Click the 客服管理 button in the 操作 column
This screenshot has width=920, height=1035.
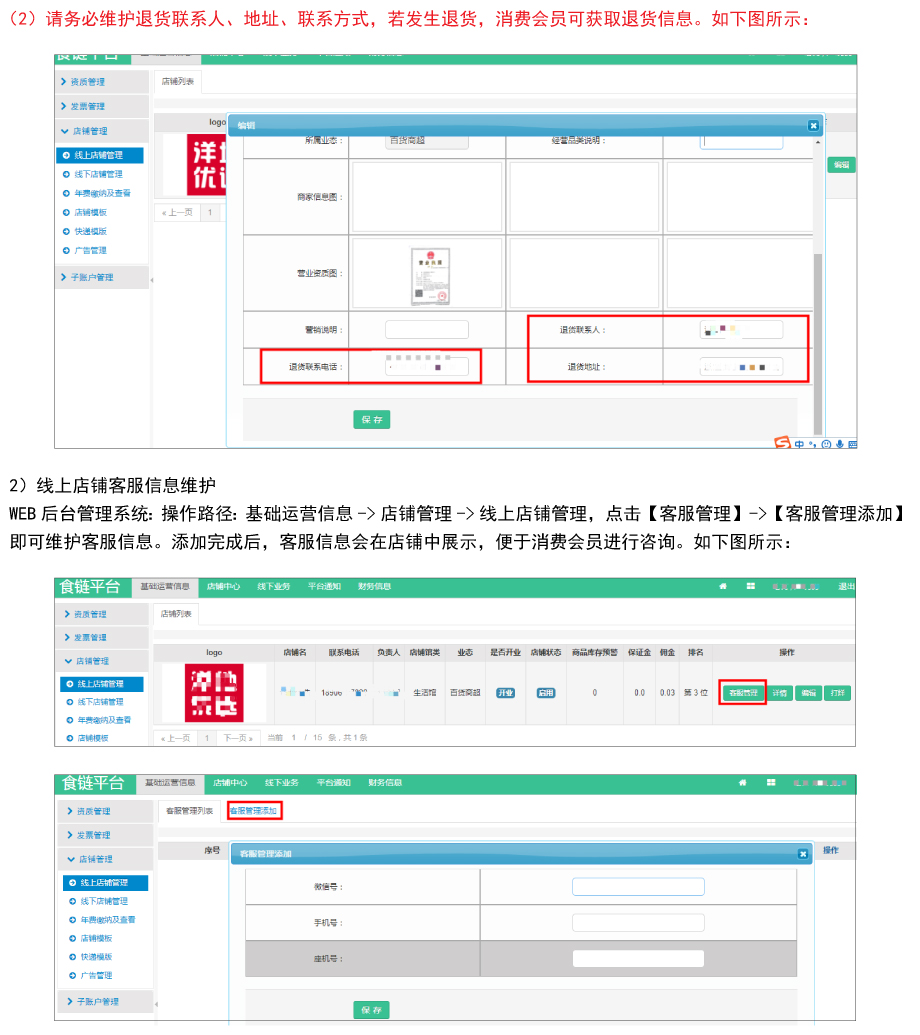[742, 692]
